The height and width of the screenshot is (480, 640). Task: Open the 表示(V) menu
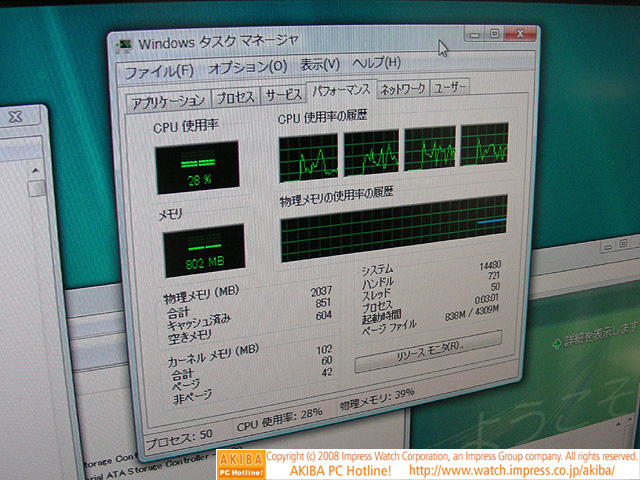click(319, 65)
